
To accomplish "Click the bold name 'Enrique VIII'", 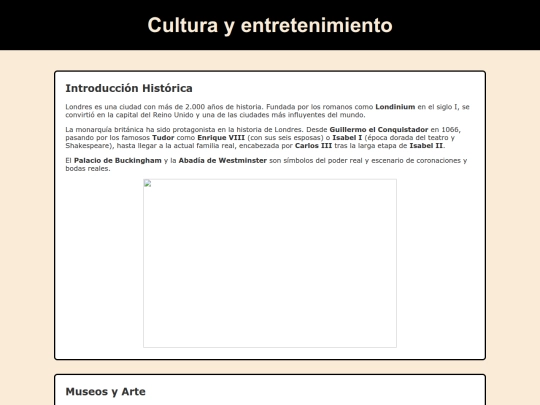I will pos(221,137).
